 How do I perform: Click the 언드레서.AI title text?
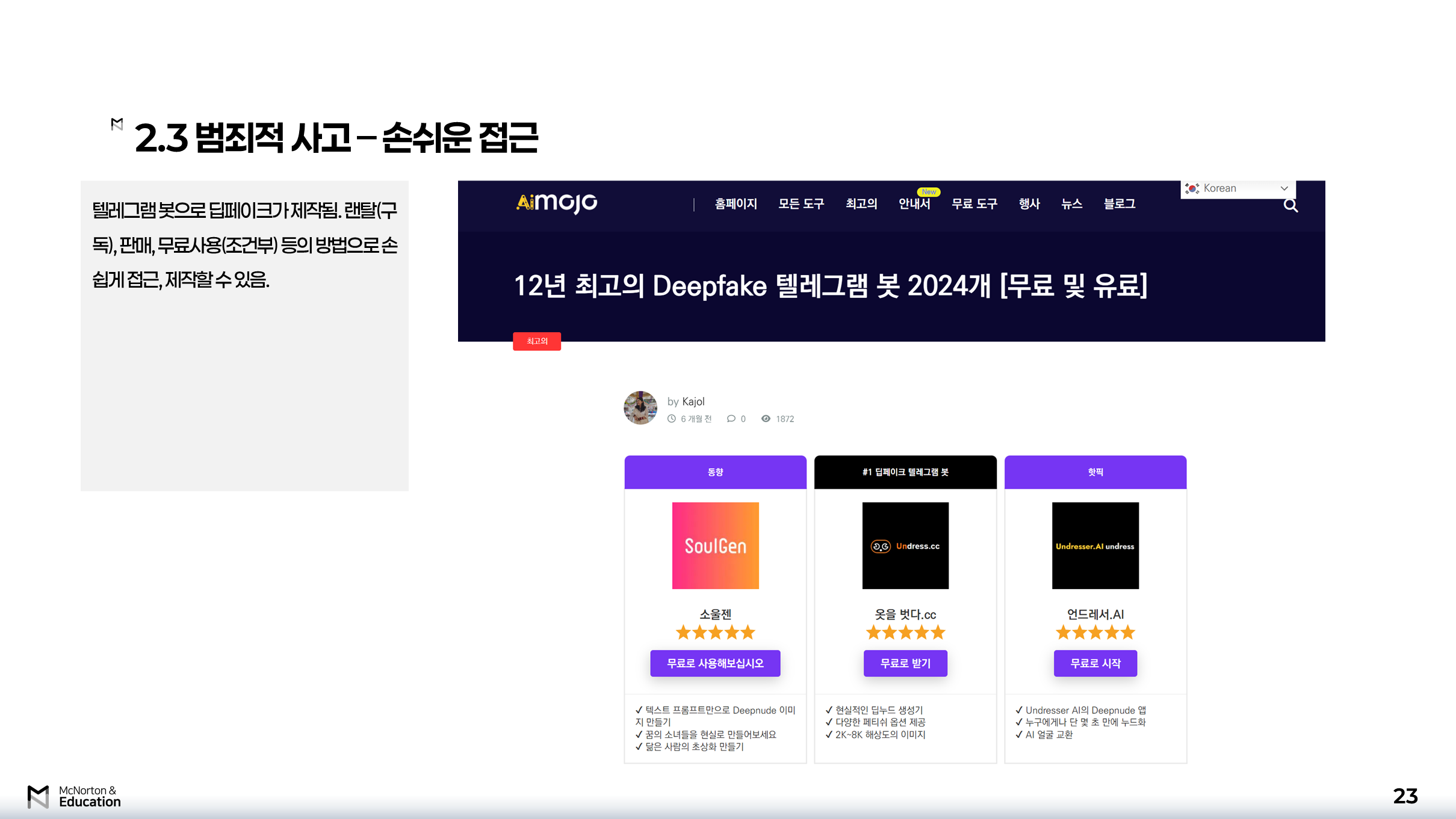click(1095, 614)
